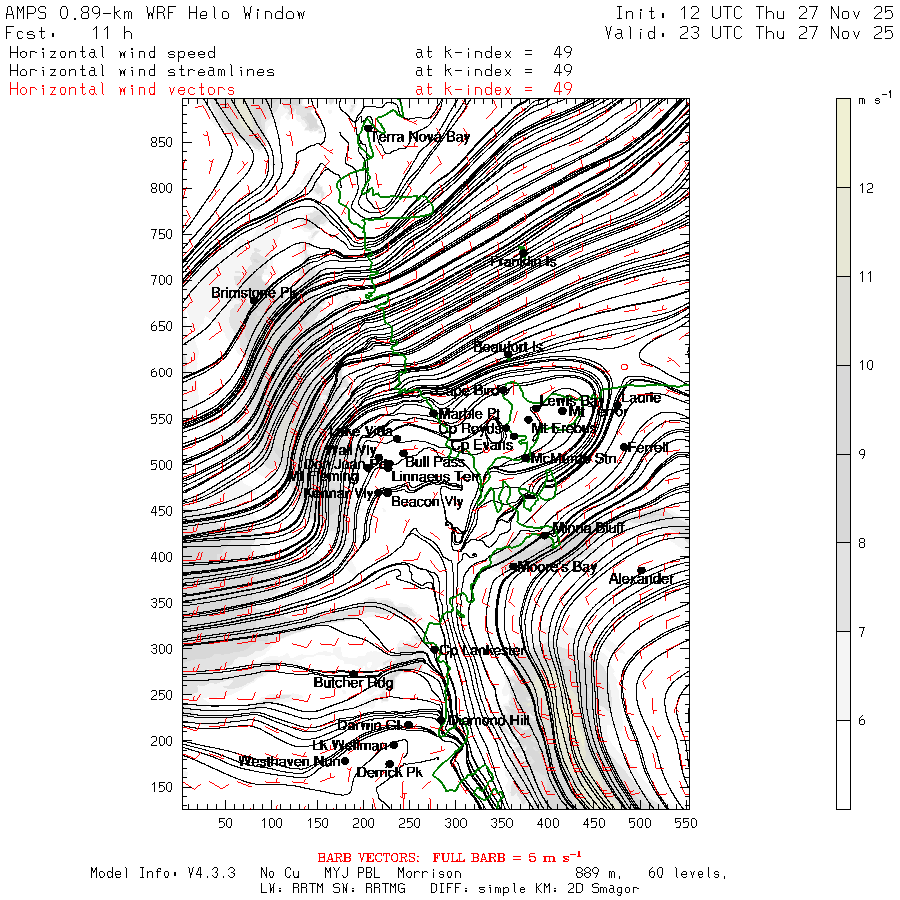
Task: Click the Lewis Bay label
Action: [571, 401]
